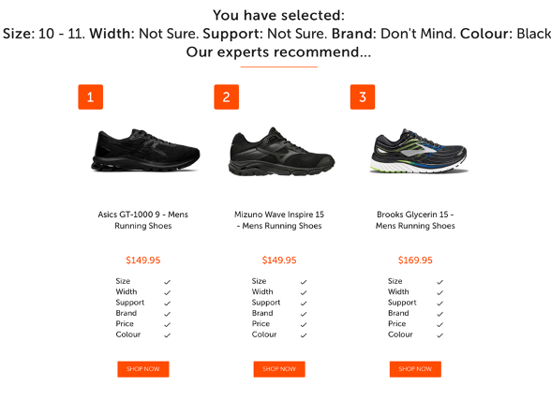Click the Brand checkmark for Asics shoe

[x=167, y=314]
